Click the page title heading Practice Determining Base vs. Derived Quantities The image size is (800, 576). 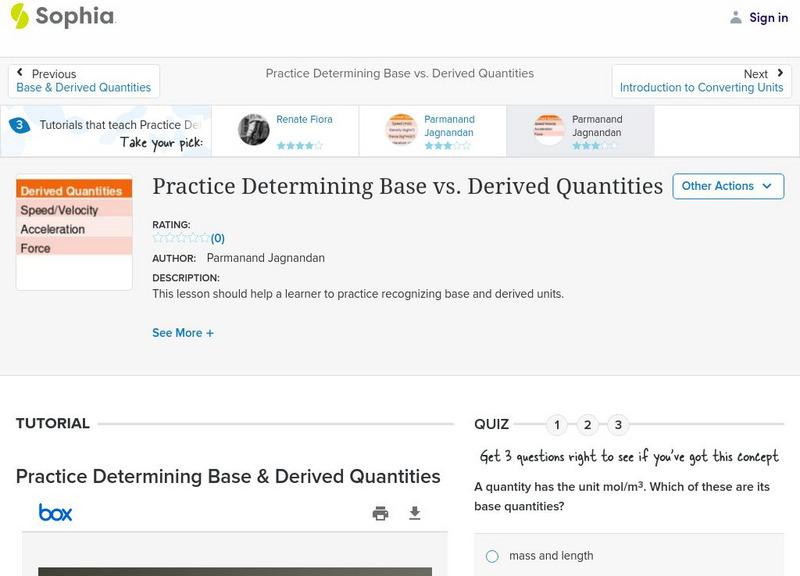click(408, 186)
